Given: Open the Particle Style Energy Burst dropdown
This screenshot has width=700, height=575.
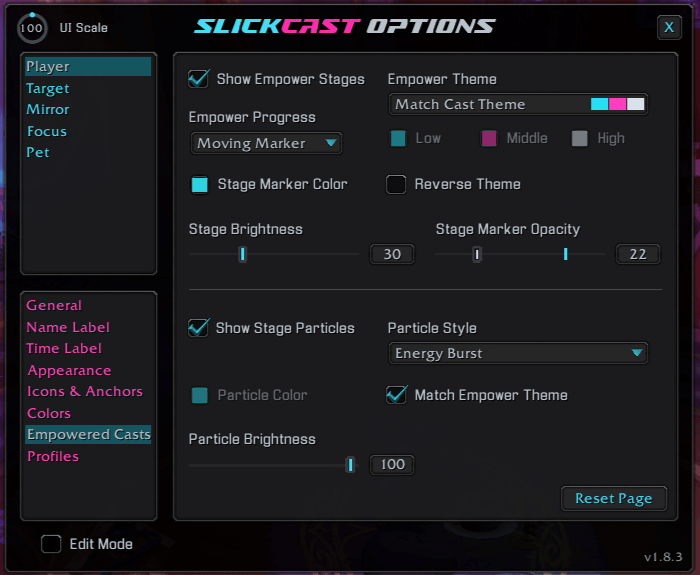Looking at the screenshot, I should (x=518, y=354).
